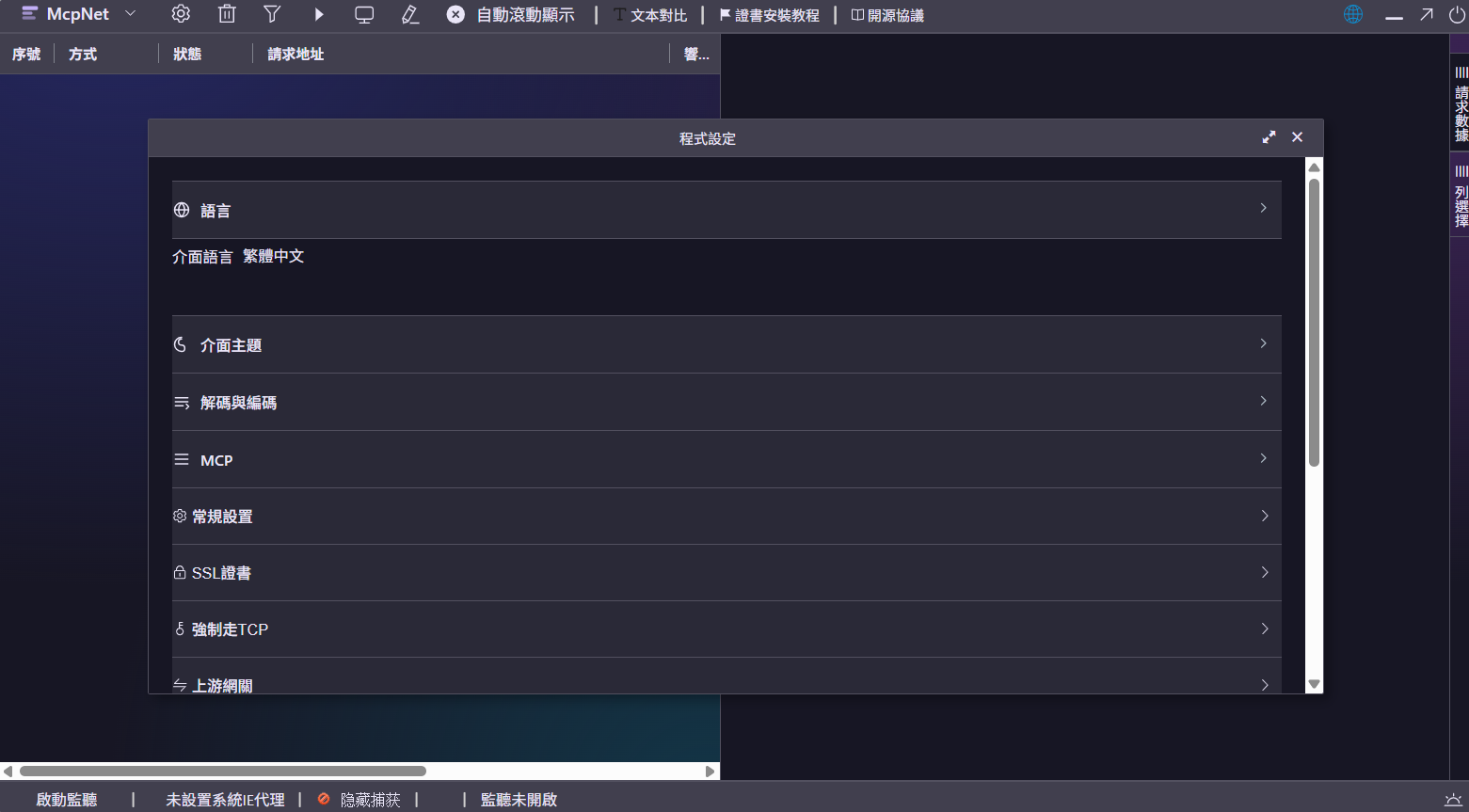Expand the 強制走TCP section
The height and width of the screenshot is (812, 1469).
727,629
